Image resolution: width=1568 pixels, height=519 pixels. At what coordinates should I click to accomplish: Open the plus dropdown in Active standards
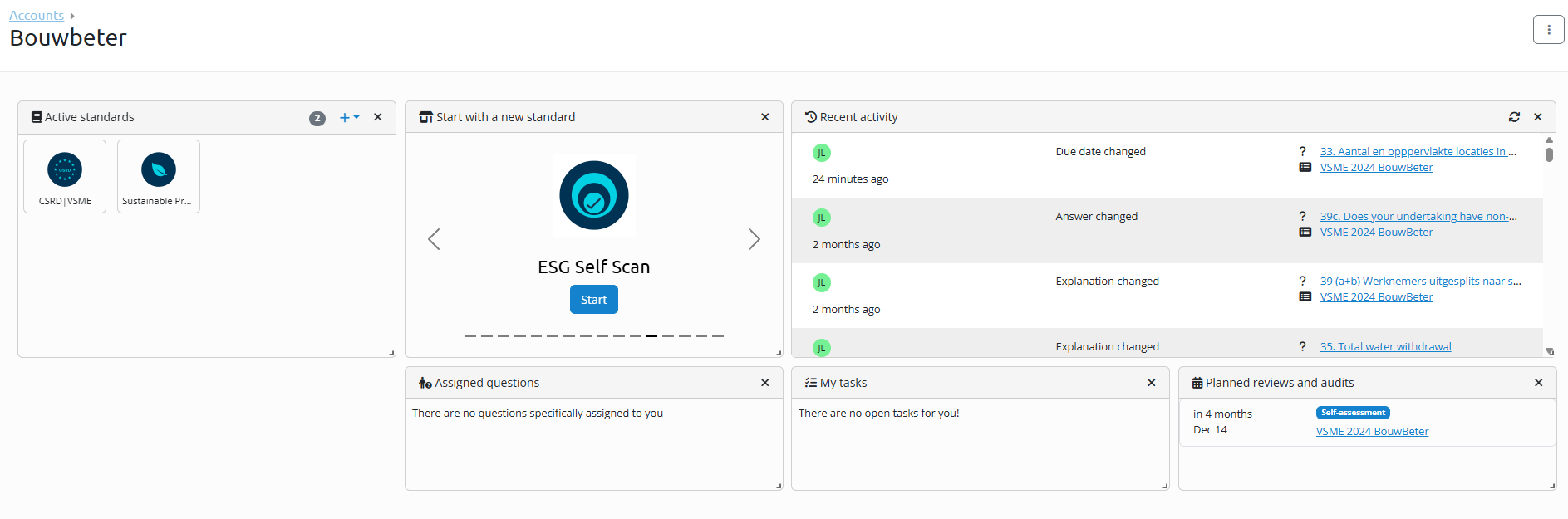point(349,117)
